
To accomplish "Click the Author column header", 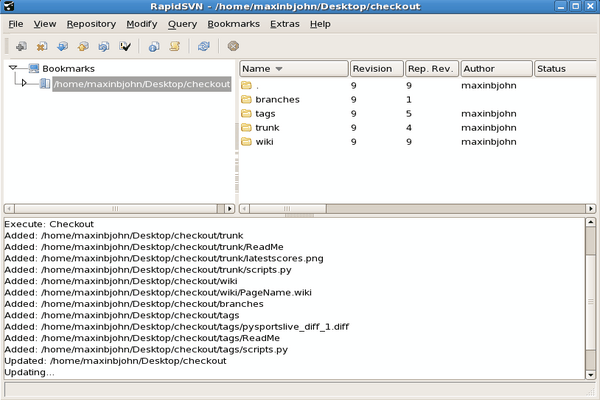I will click(494, 69).
